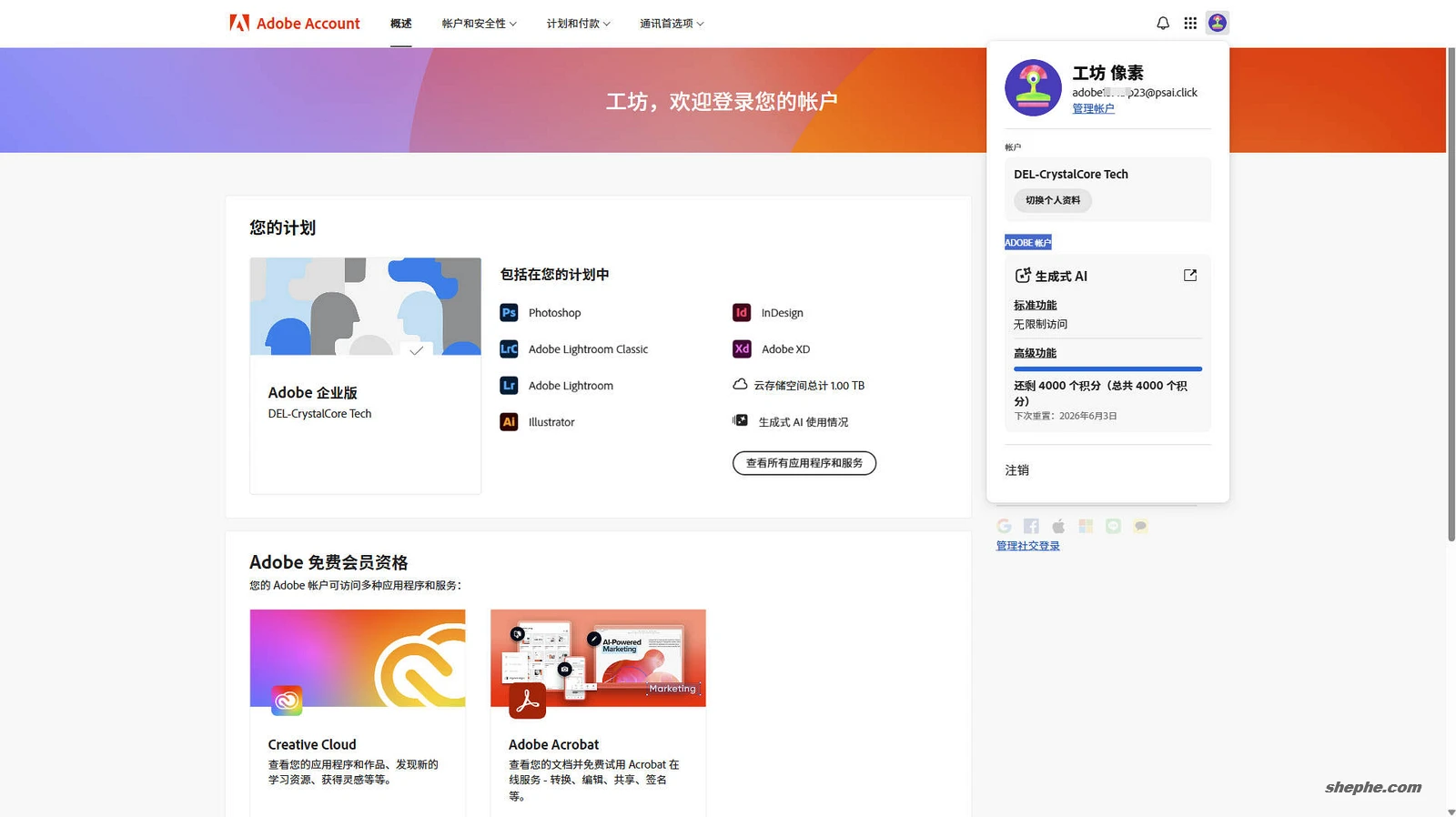Click the Line social login icon
Viewport: 1456px width, 817px height.
(1113, 526)
